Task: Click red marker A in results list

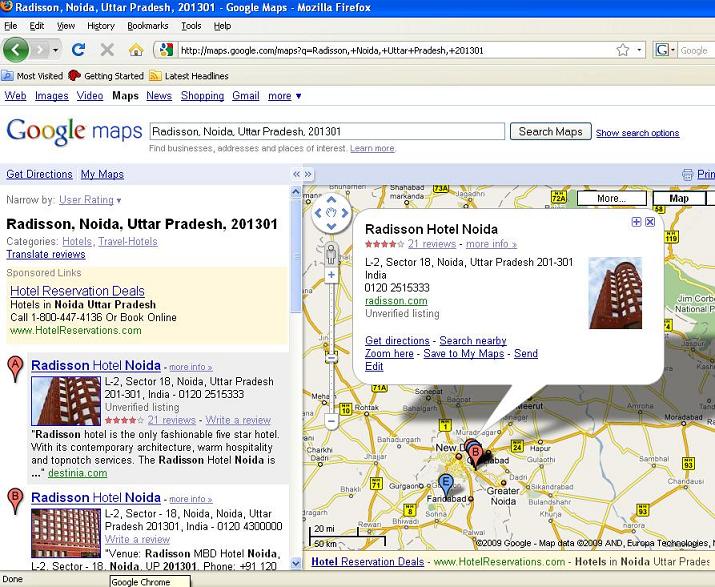Action: (x=16, y=369)
